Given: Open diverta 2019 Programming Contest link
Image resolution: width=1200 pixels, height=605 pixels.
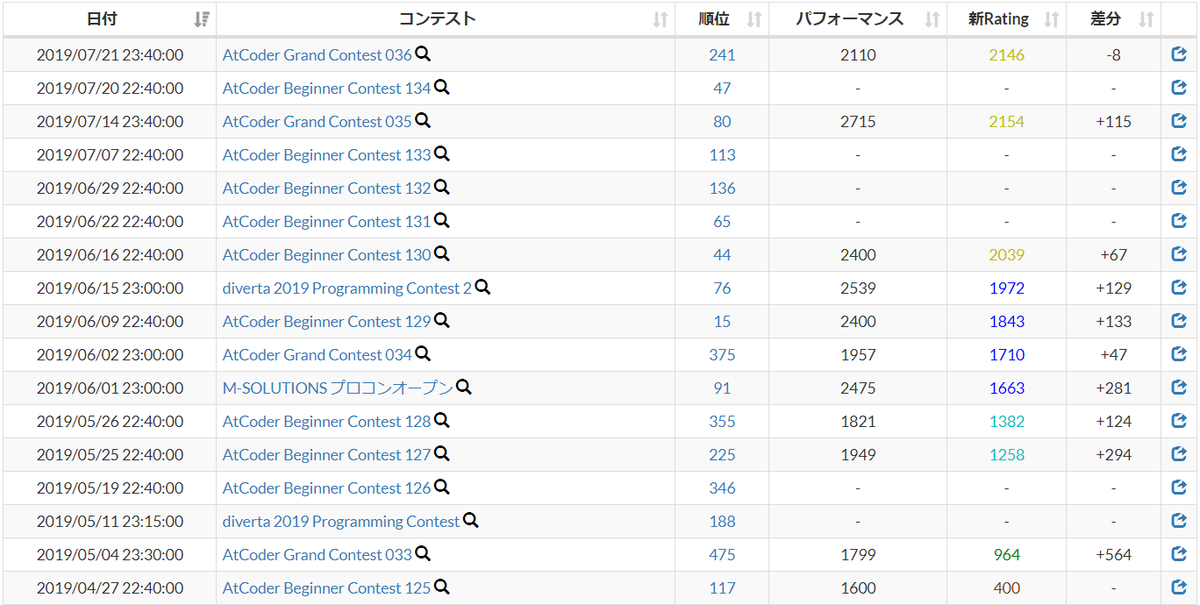Looking at the screenshot, I should 339,521.
